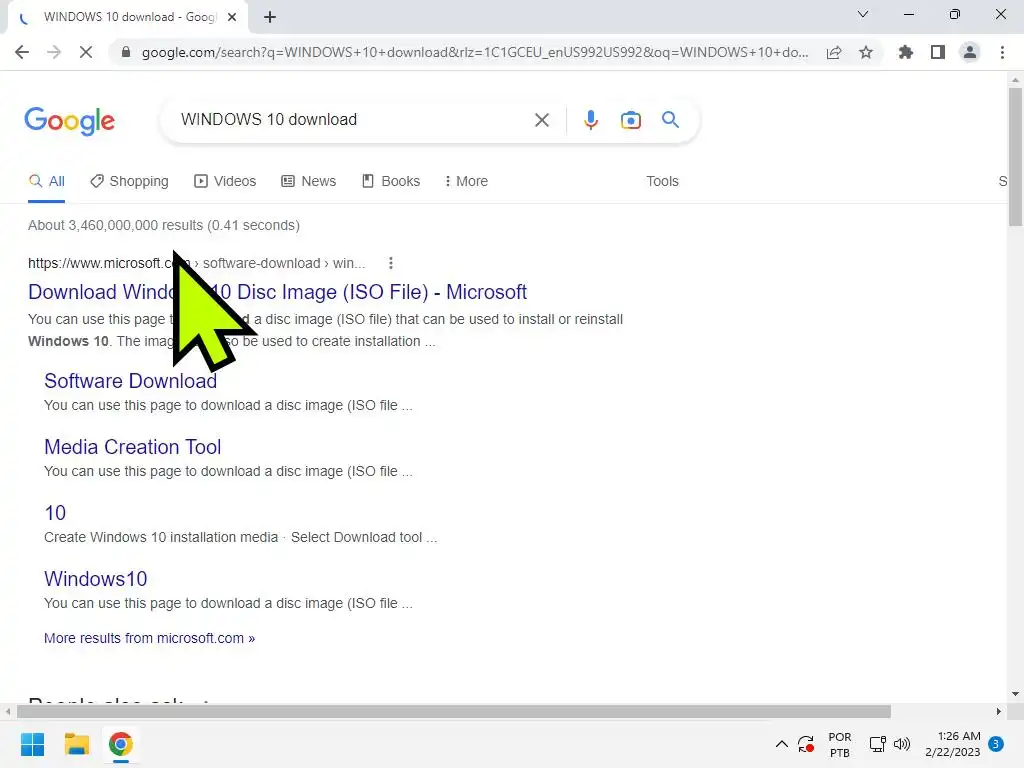Switch to the Videos tab
Screen dimensions: 1024x768
(x=225, y=182)
